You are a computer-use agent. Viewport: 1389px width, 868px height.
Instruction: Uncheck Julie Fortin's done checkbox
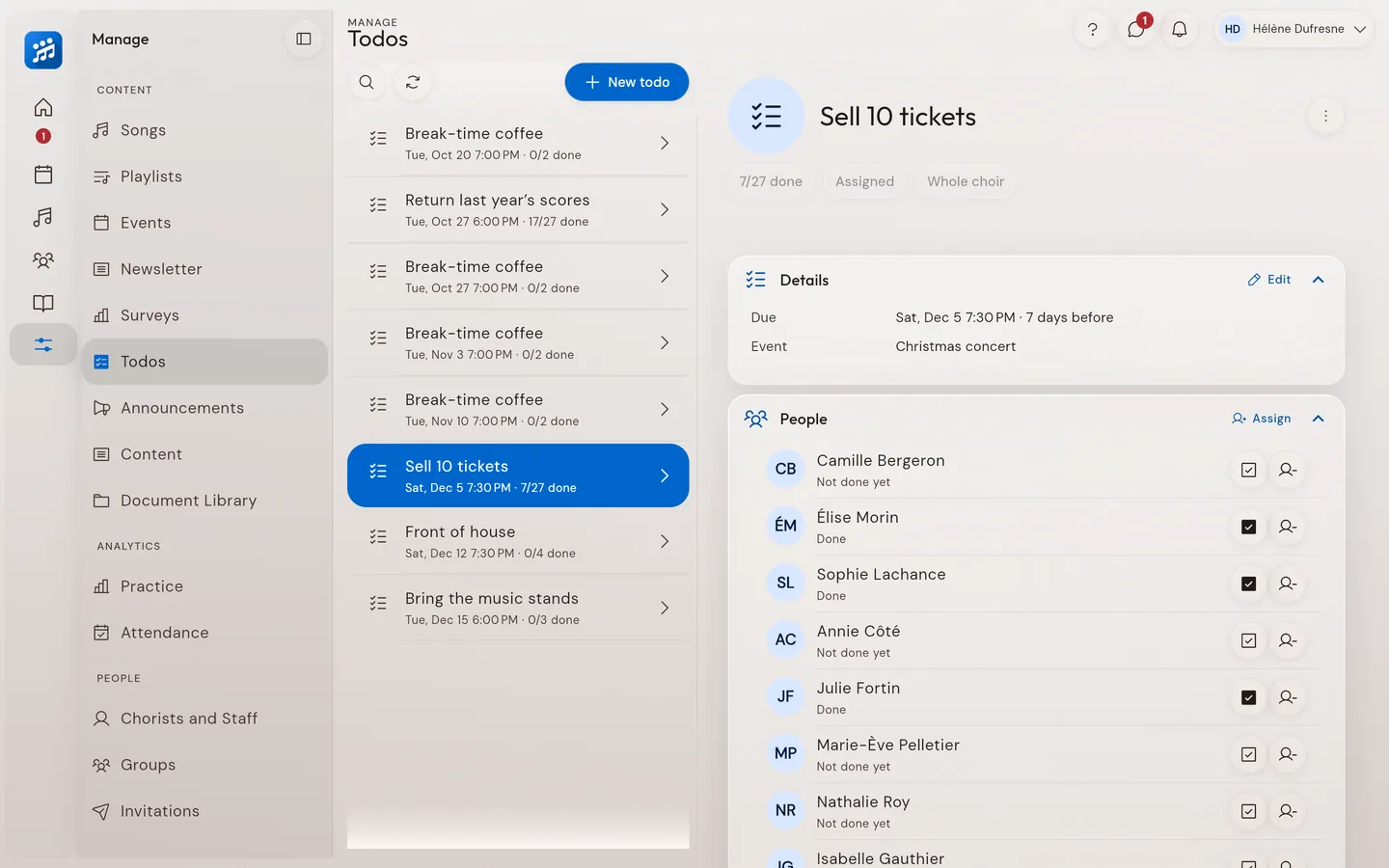1248,697
